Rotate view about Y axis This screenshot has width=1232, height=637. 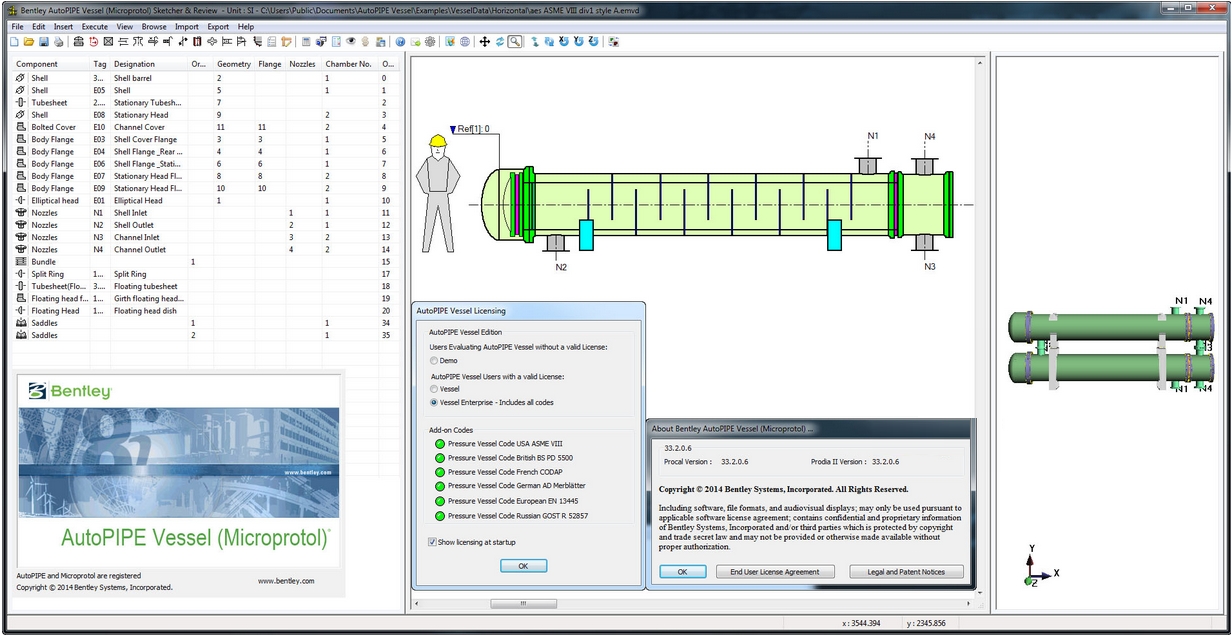(x=579, y=42)
